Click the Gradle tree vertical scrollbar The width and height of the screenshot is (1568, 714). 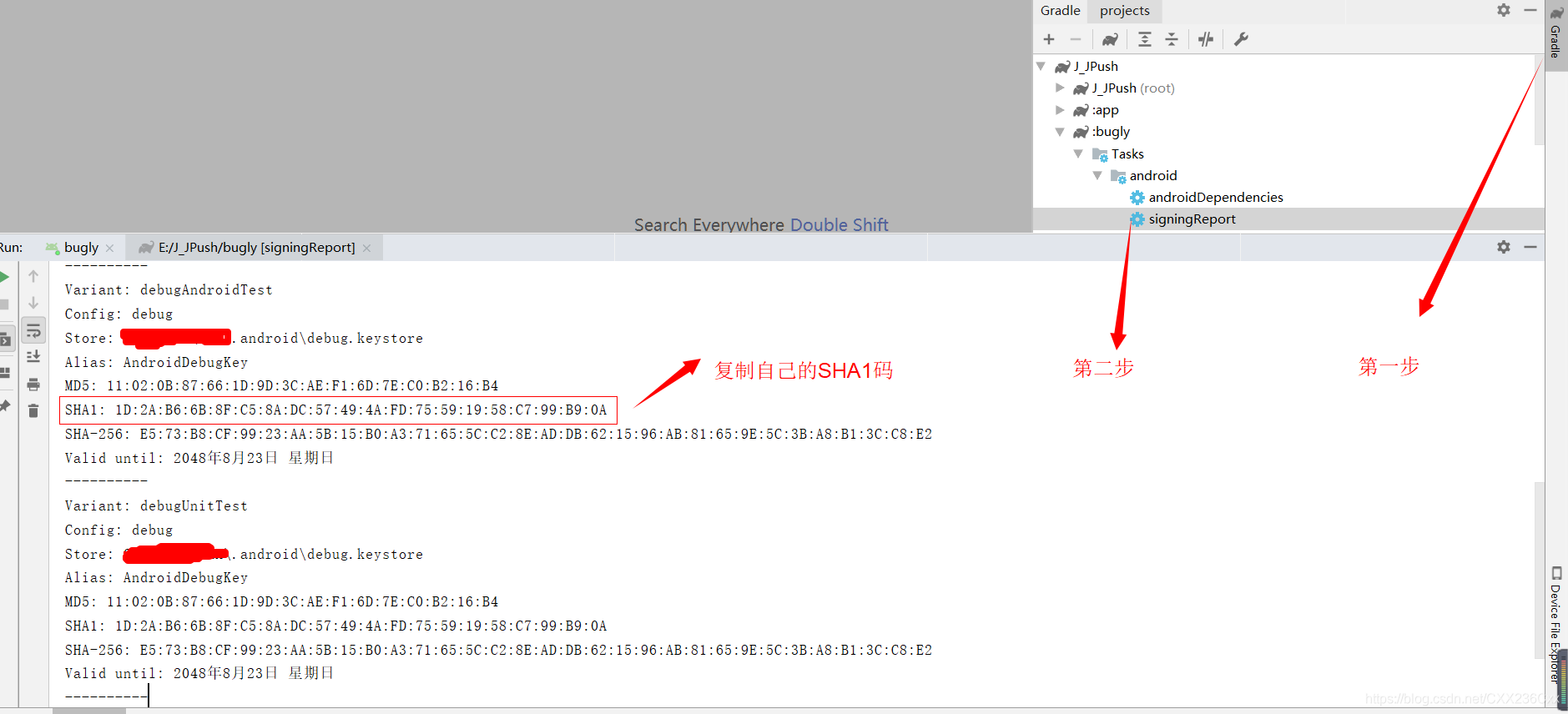(1540, 102)
